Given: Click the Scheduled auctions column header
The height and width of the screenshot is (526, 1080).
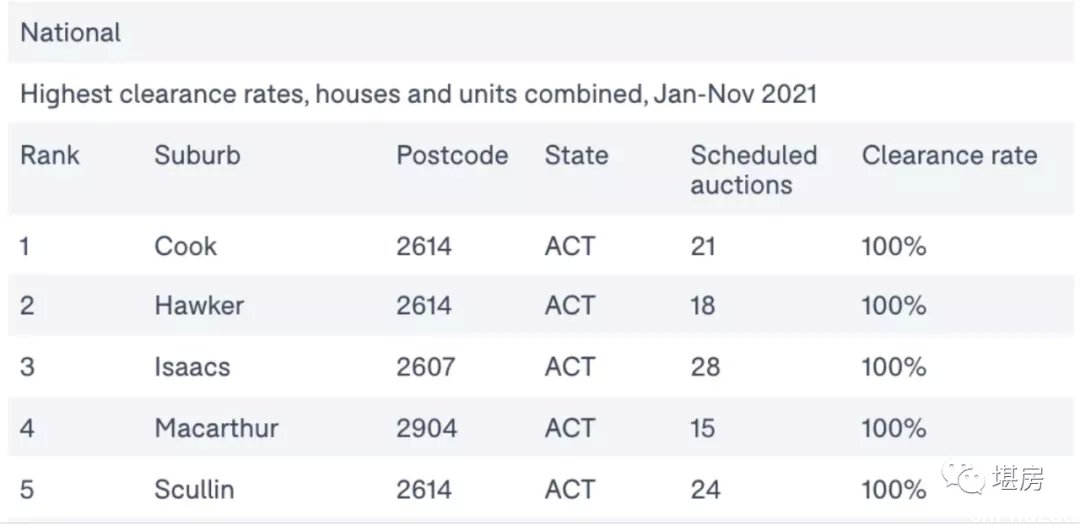Looking at the screenshot, I should click(x=754, y=170).
